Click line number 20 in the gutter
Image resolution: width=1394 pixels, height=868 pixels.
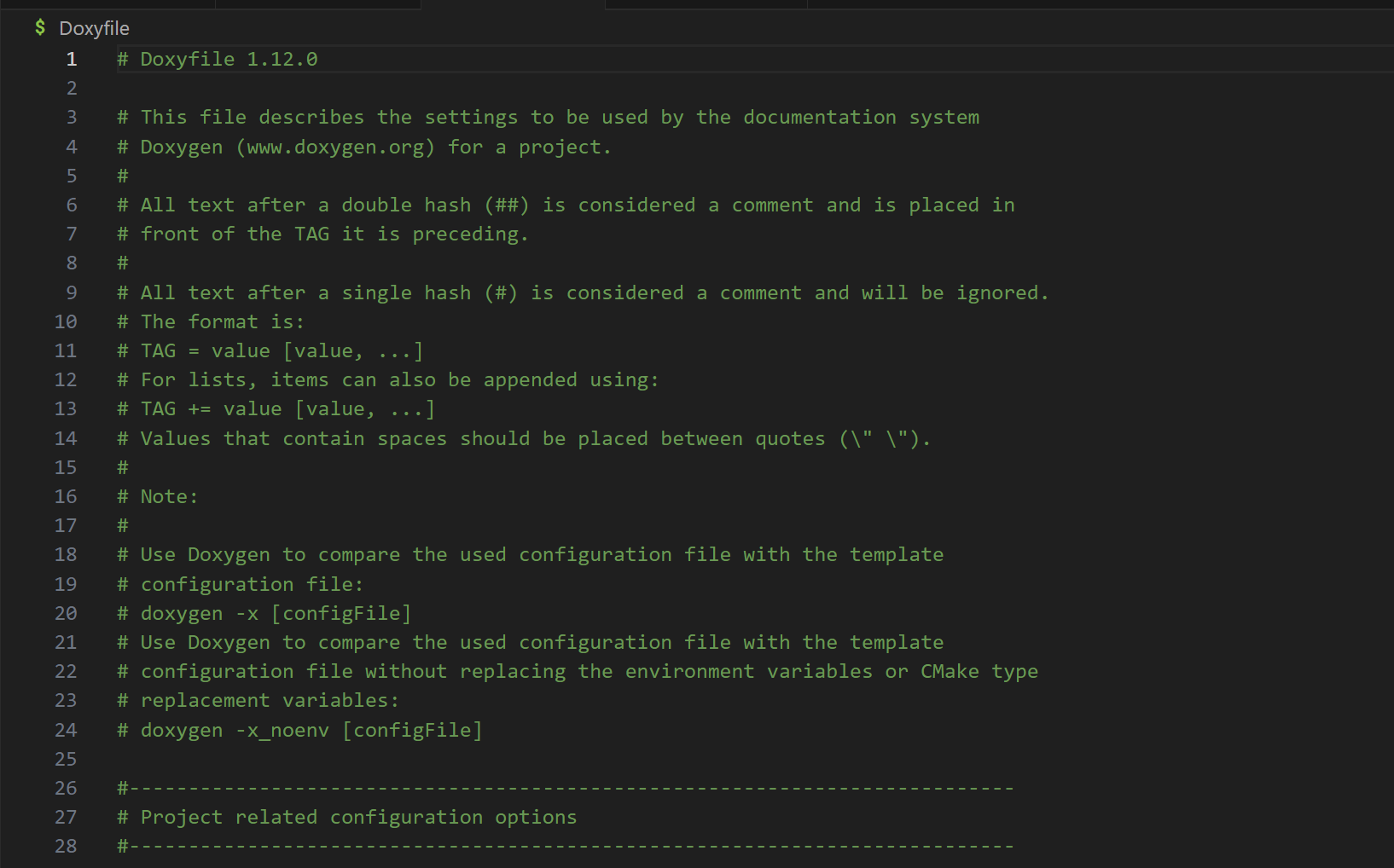(x=66, y=613)
